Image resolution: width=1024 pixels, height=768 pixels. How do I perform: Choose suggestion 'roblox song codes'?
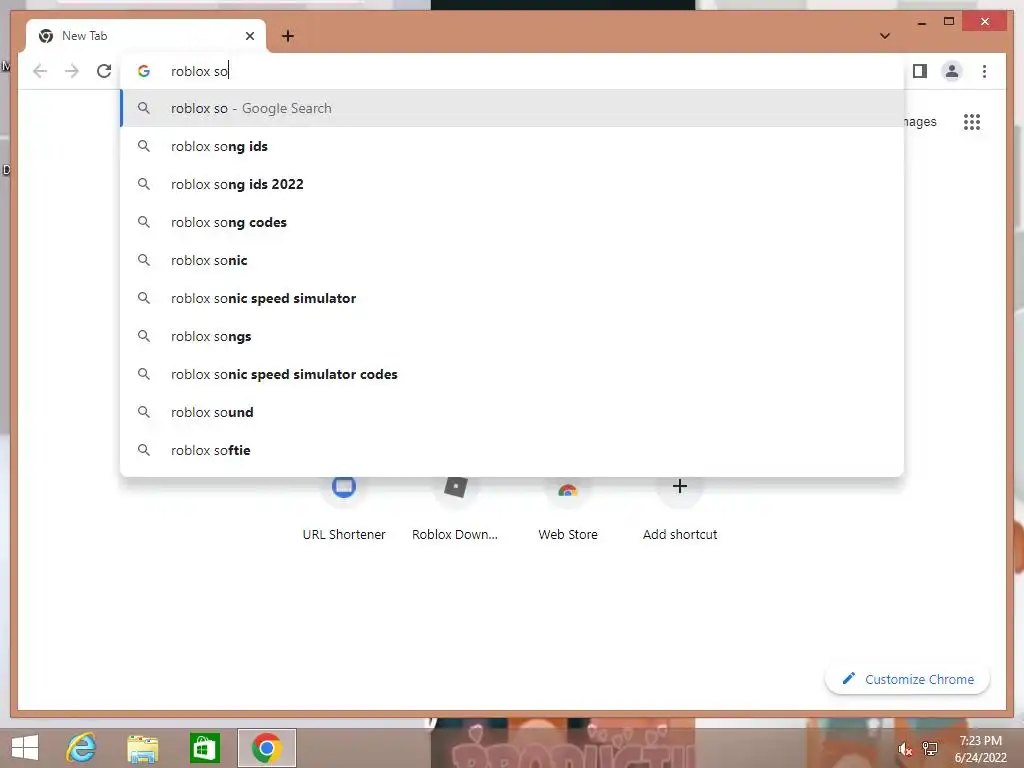(513, 222)
